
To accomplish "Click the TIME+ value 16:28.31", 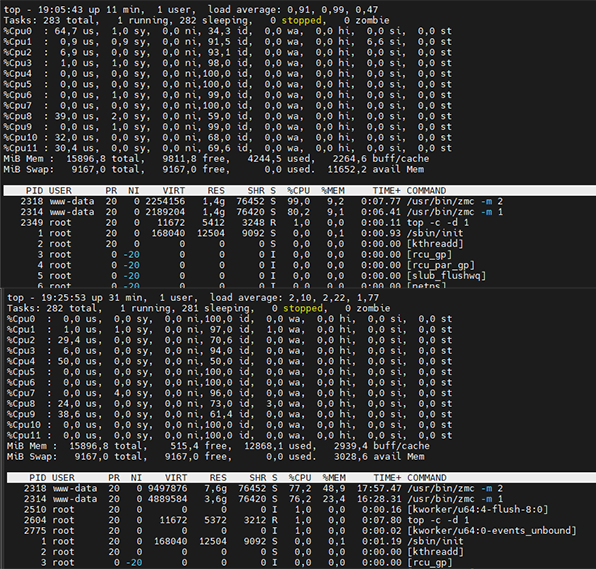I will tap(379, 499).
